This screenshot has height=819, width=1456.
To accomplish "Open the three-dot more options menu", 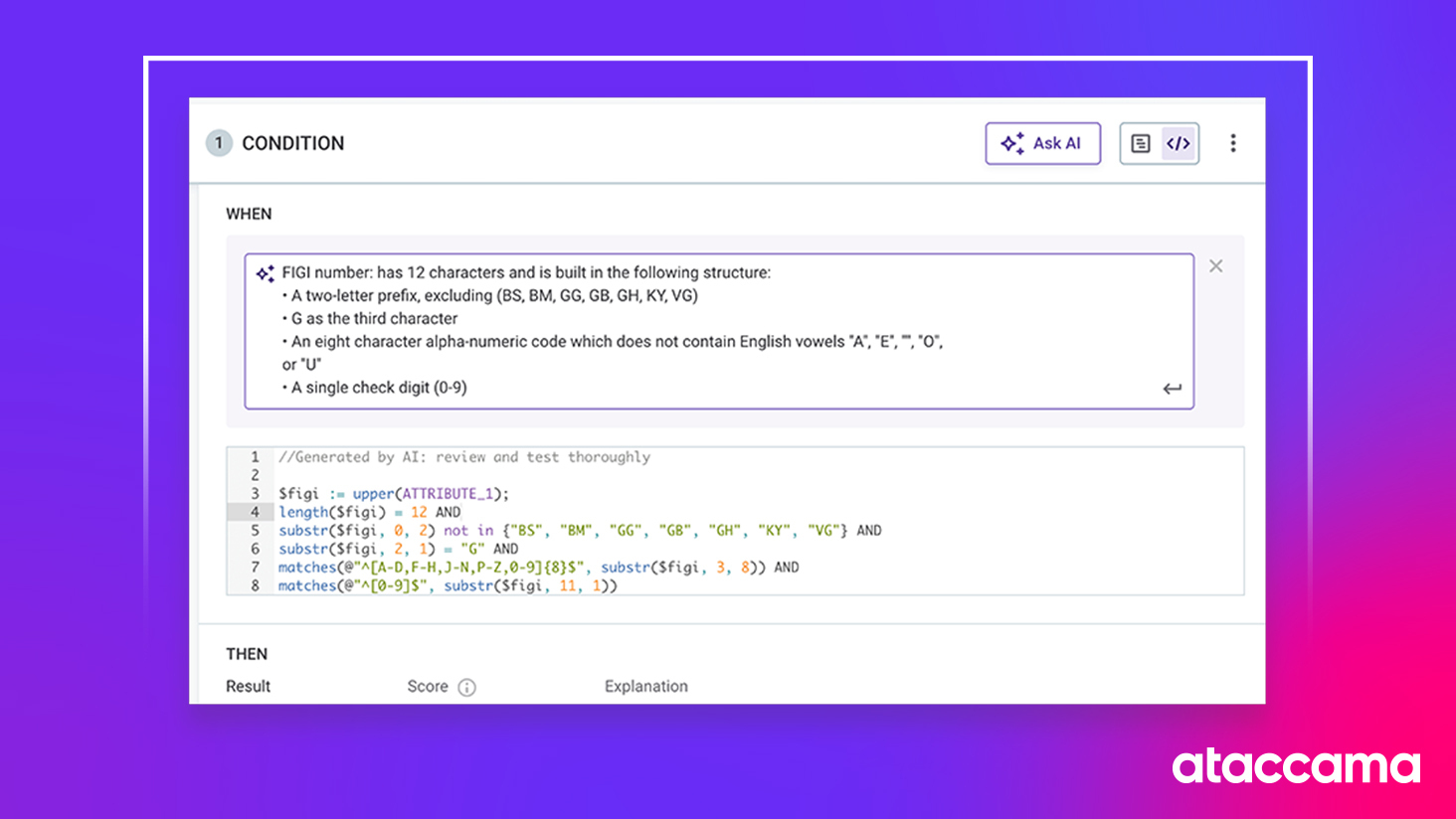I will [1233, 143].
